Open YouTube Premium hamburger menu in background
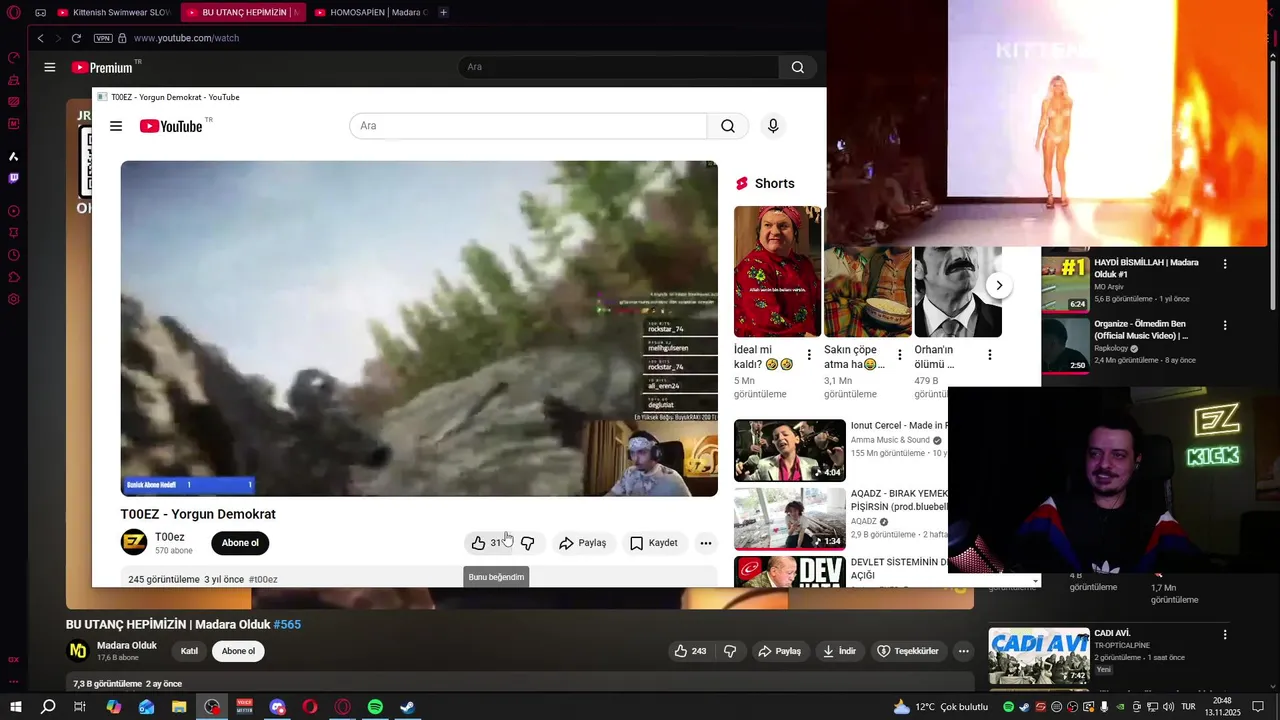Viewport: 1280px width, 720px height. (x=50, y=67)
